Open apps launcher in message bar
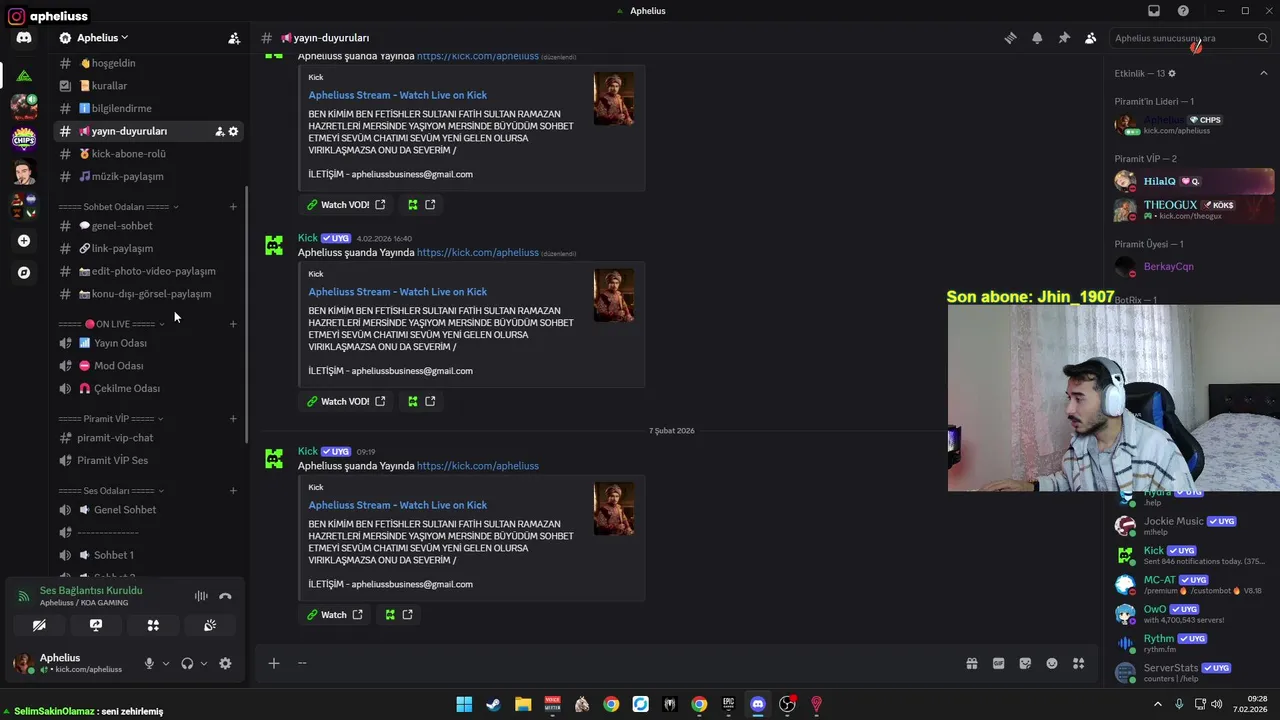1280x720 pixels. coord(1078,663)
